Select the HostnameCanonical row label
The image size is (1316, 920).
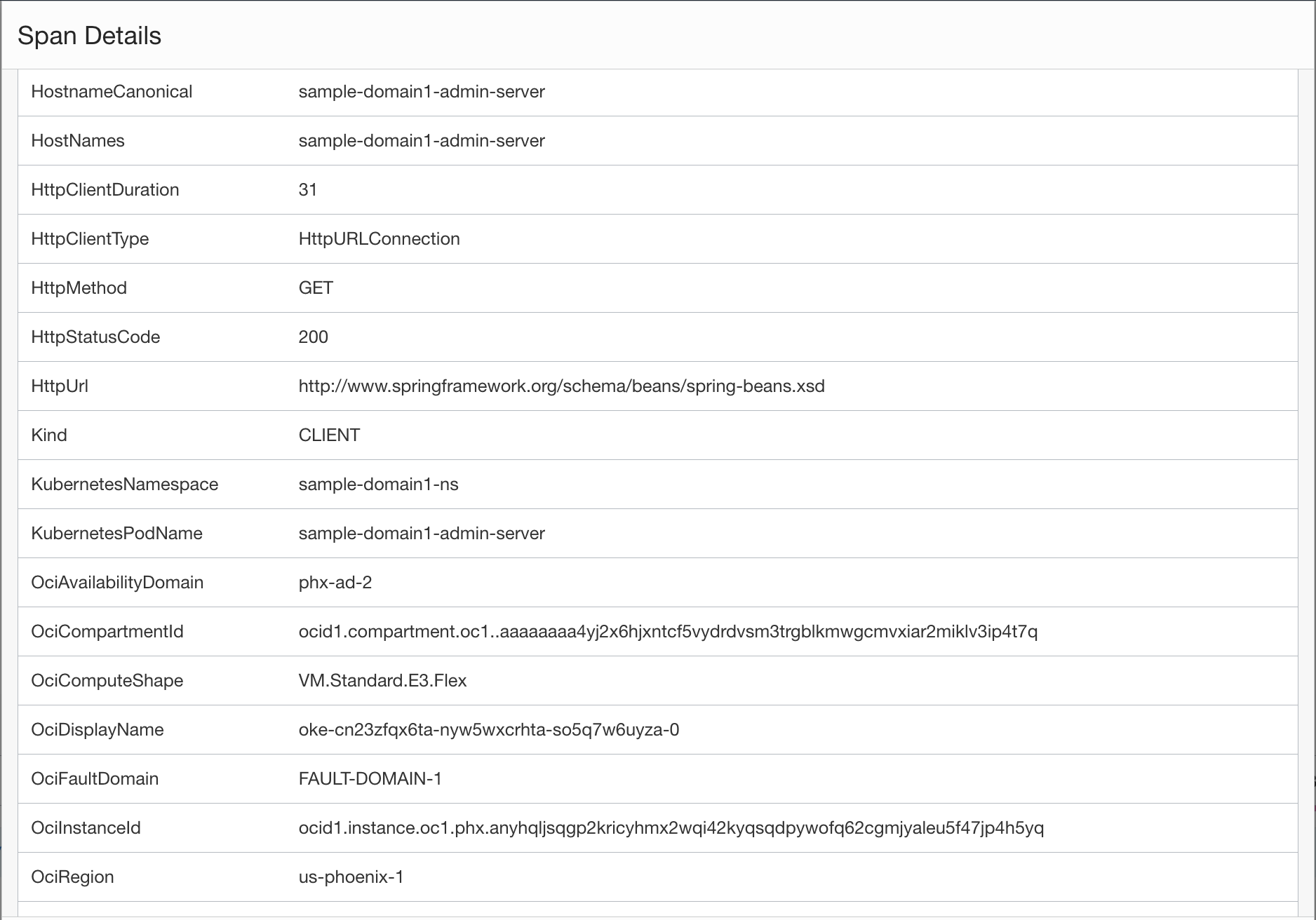tap(112, 92)
